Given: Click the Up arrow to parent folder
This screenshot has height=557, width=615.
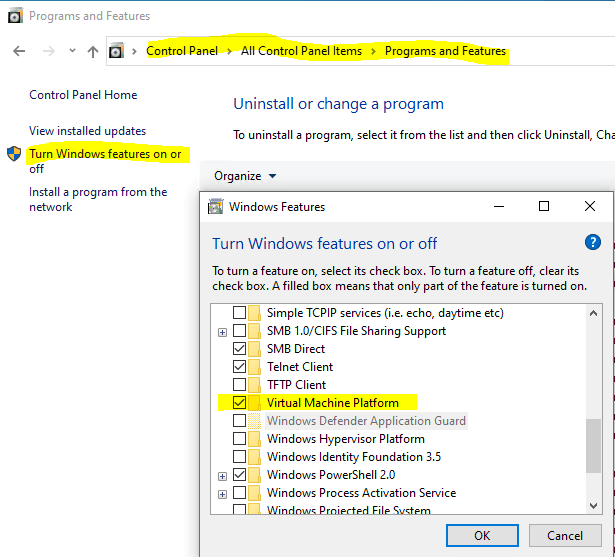Looking at the screenshot, I should coord(93,51).
